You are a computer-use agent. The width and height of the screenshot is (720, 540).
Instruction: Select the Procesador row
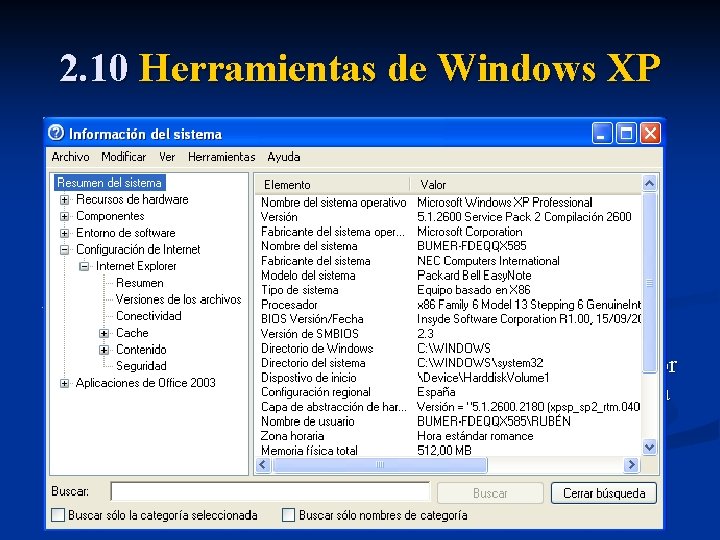click(x=448, y=304)
